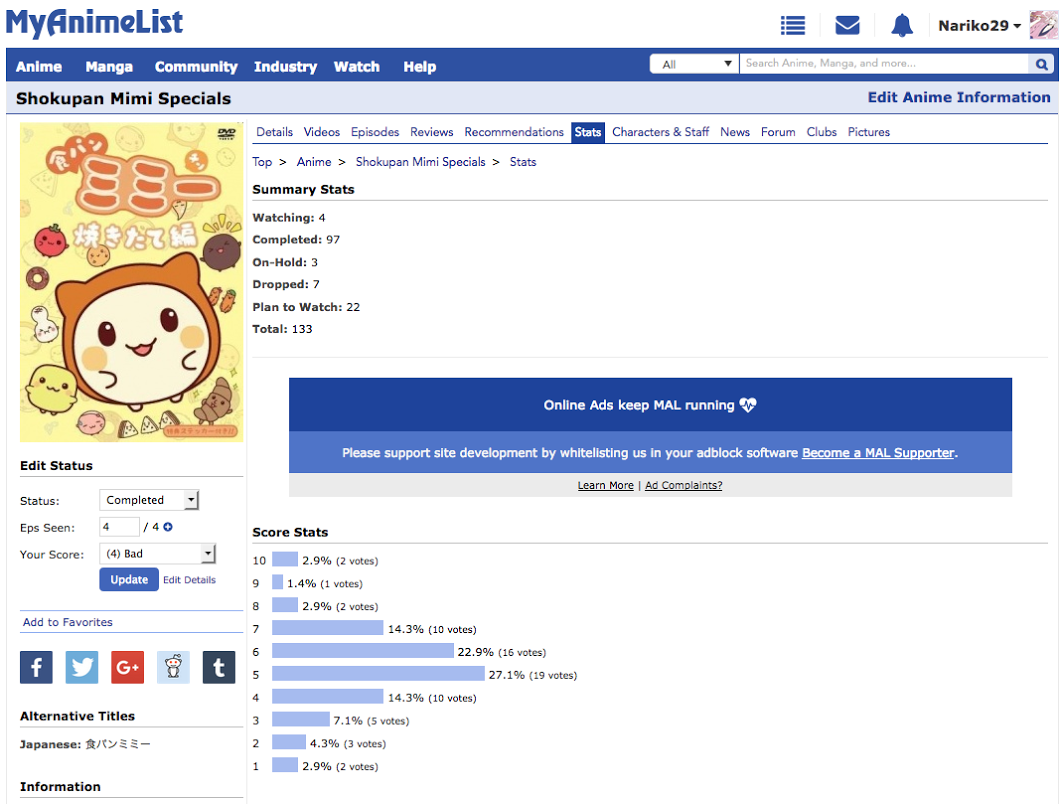The height and width of the screenshot is (804, 1062).
Task: Open your Nariko29 profile avatar
Action: tap(1043, 25)
